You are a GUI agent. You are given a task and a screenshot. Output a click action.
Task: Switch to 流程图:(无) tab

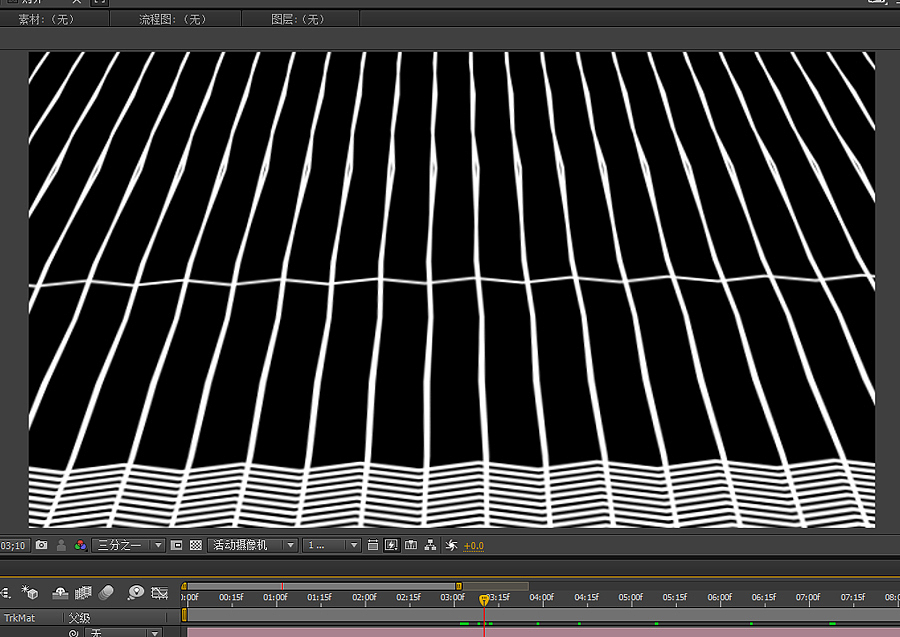pyautogui.click(x=173, y=19)
